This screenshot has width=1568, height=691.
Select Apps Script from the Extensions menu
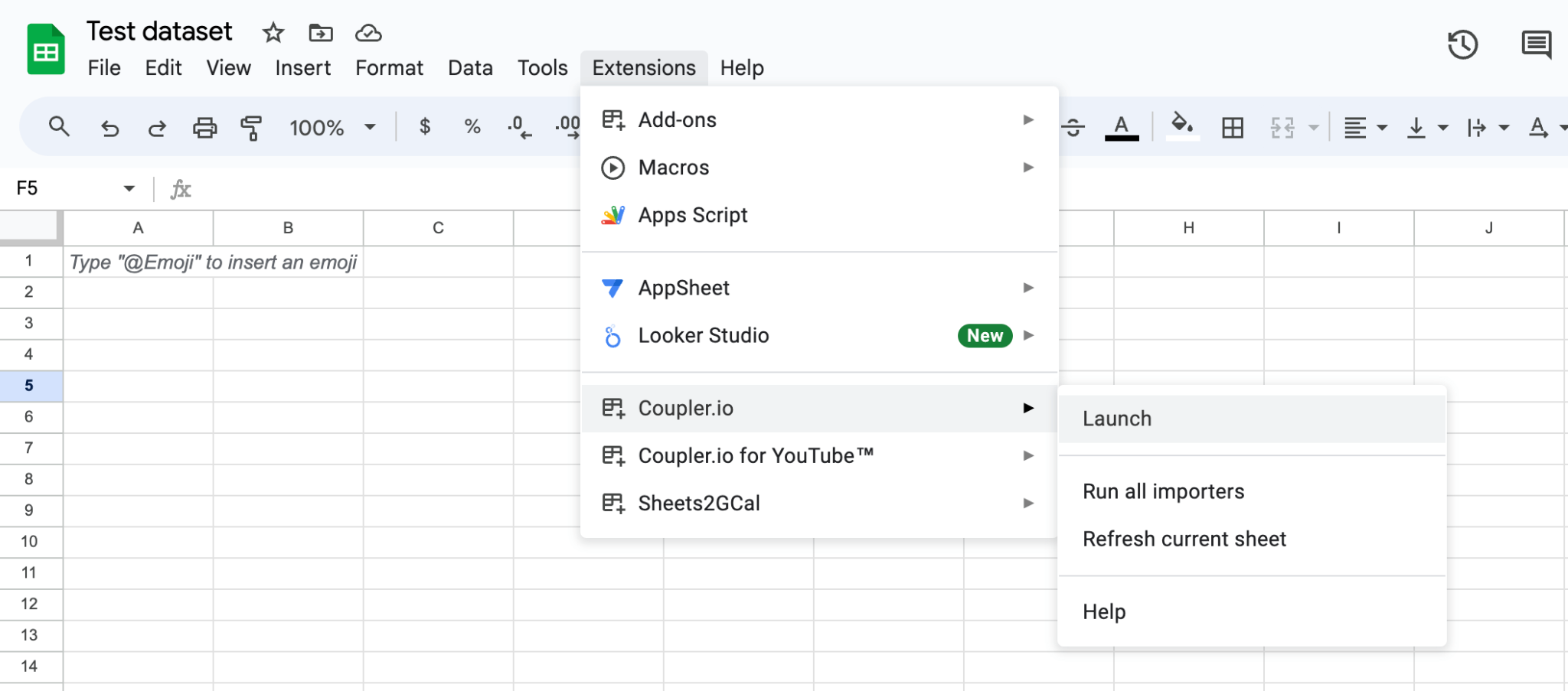point(693,215)
